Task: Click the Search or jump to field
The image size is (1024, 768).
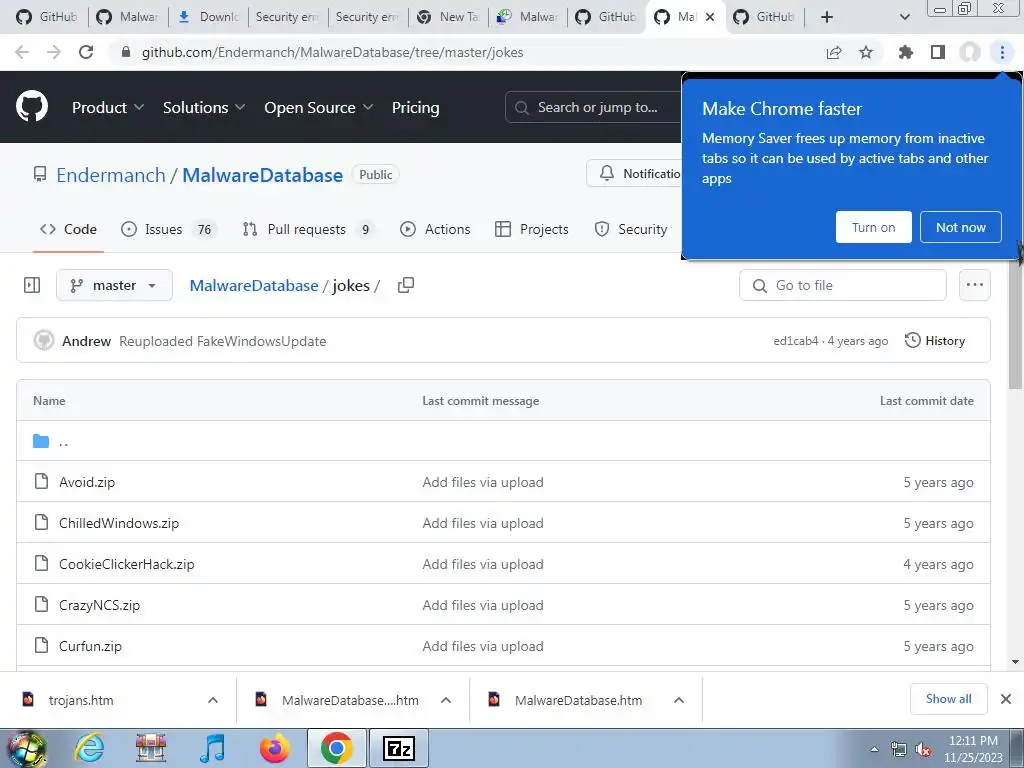Action: coord(593,107)
